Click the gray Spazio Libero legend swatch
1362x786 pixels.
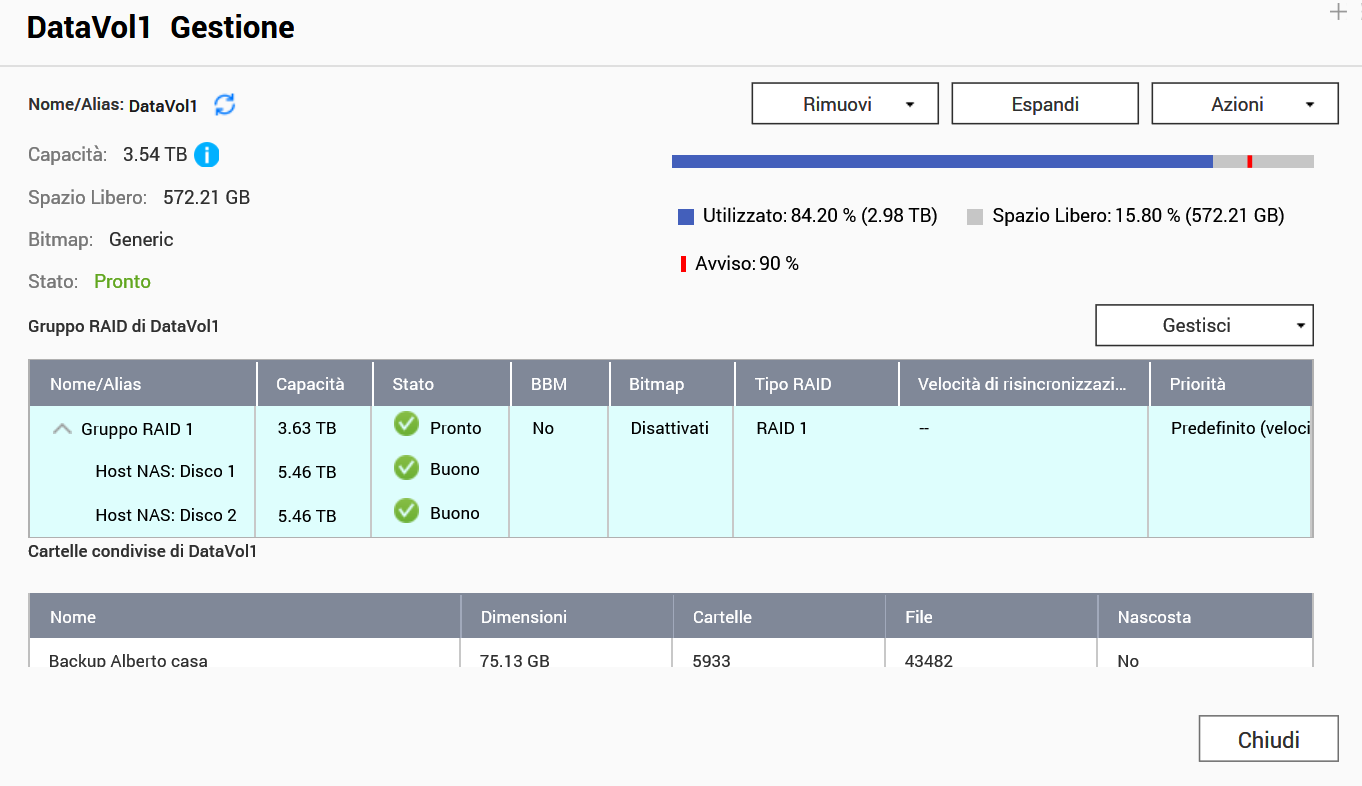point(975,216)
